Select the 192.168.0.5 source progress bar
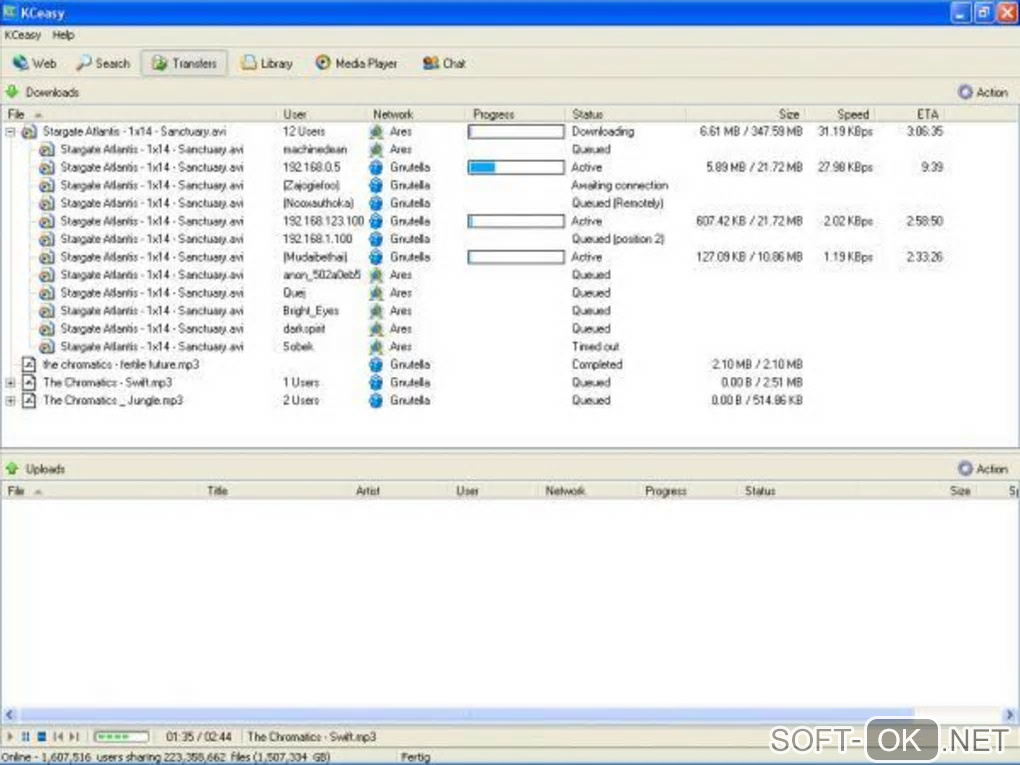This screenshot has height=765, width=1020. tap(516, 168)
